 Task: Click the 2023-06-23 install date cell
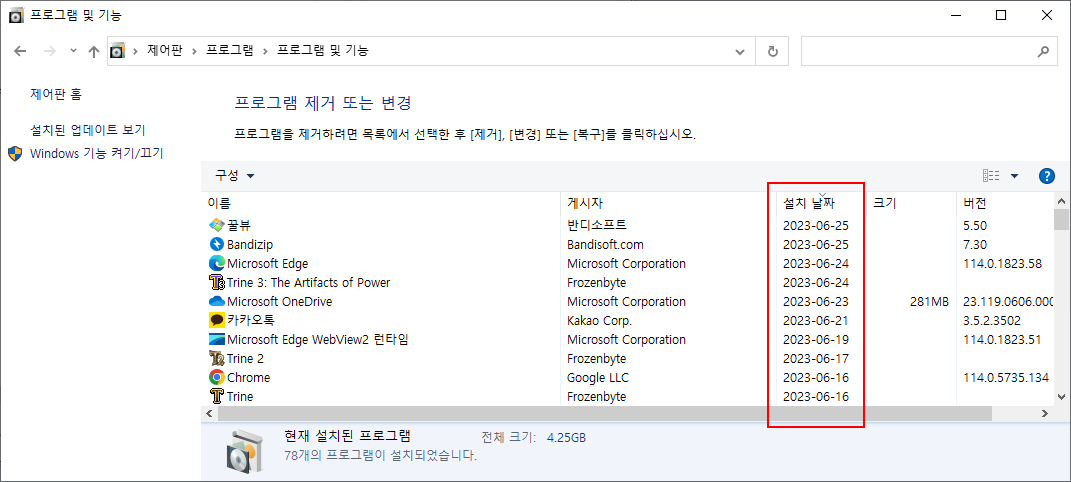pyautogui.click(x=816, y=301)
